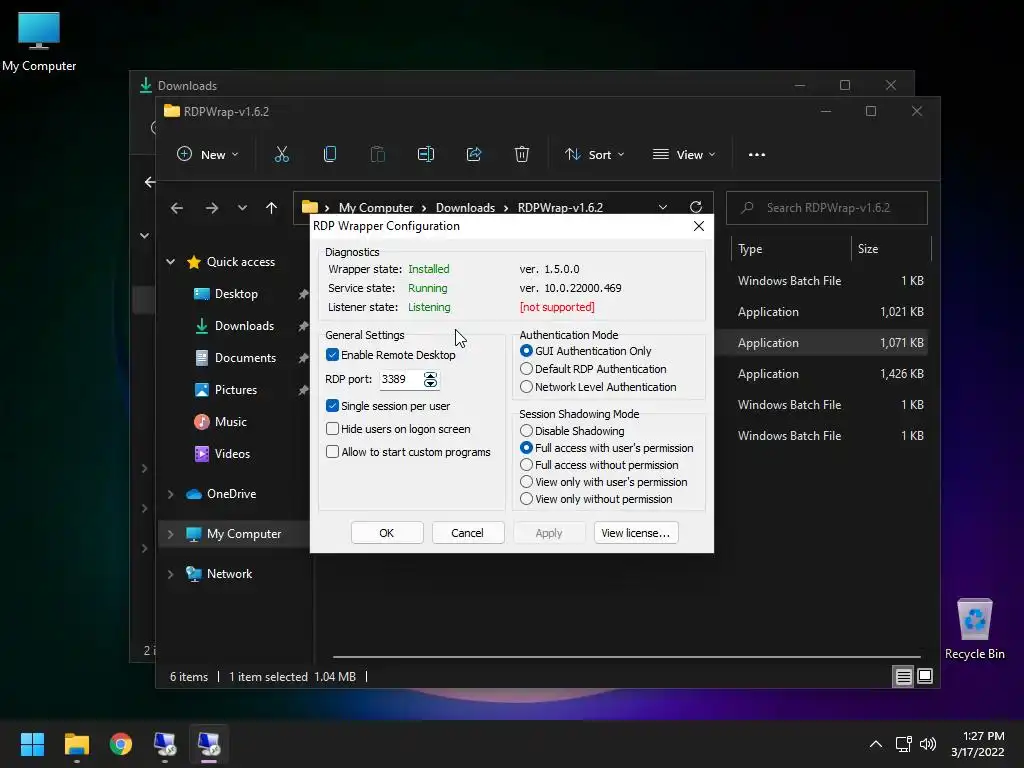Screen dimensions: 1024x768
Task: Click the Paste icon in Explorer toolbar
Action: 377,155
